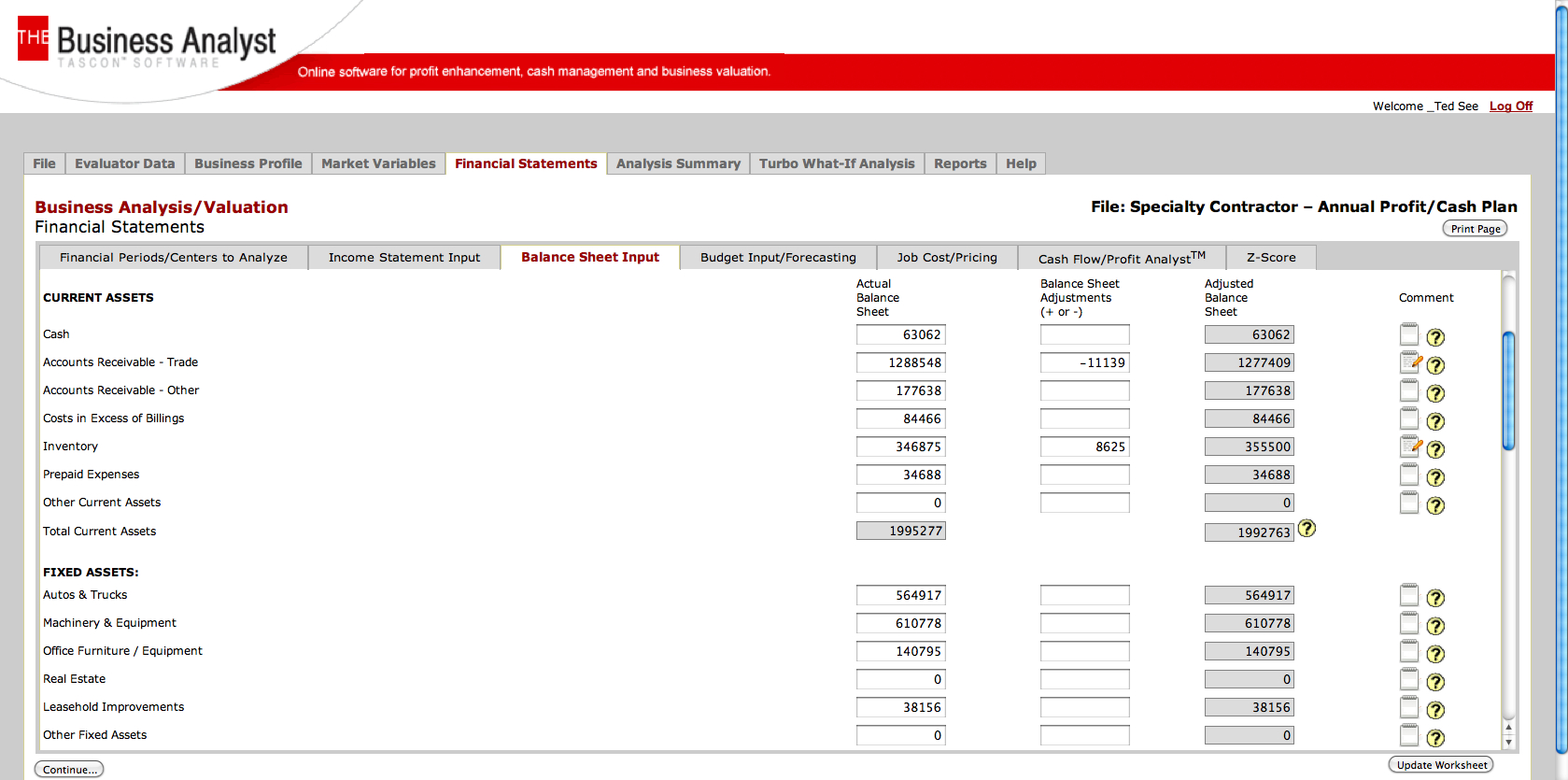
Task: Open help icon for Inventory row
Action: click(x=1435, y=449)
